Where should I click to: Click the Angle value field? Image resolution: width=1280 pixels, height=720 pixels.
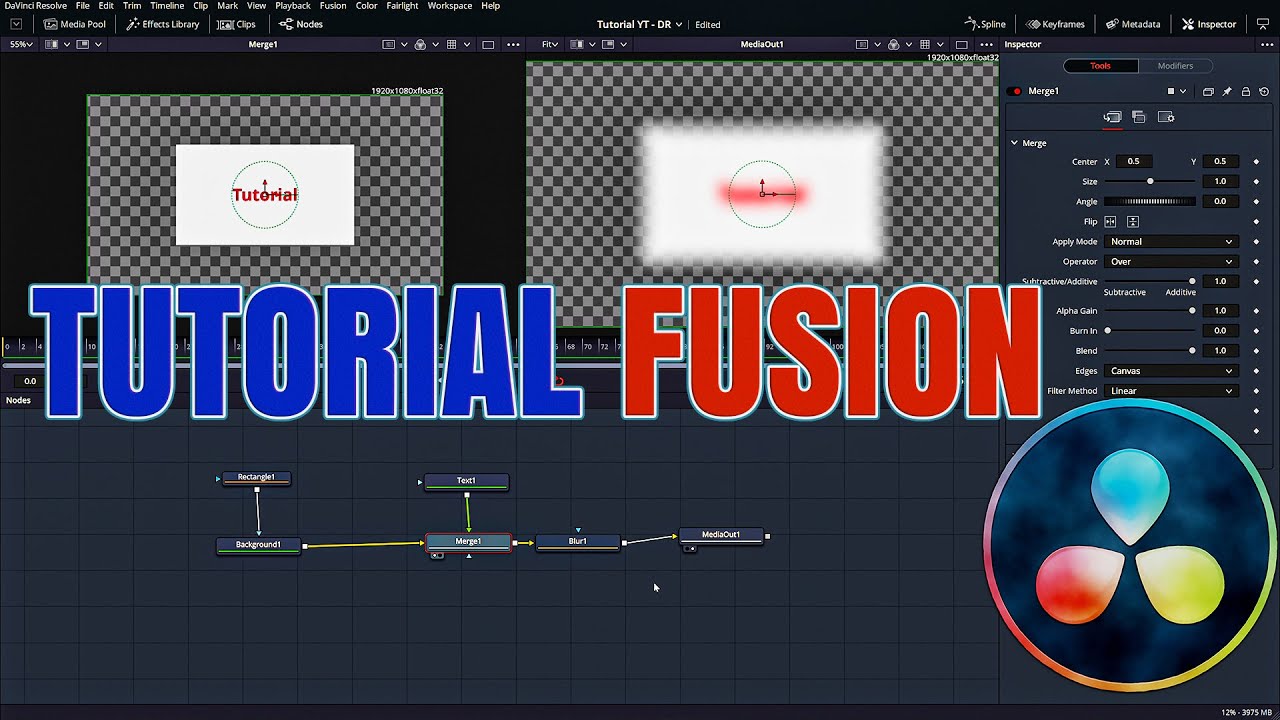[x=1220, y=201]
